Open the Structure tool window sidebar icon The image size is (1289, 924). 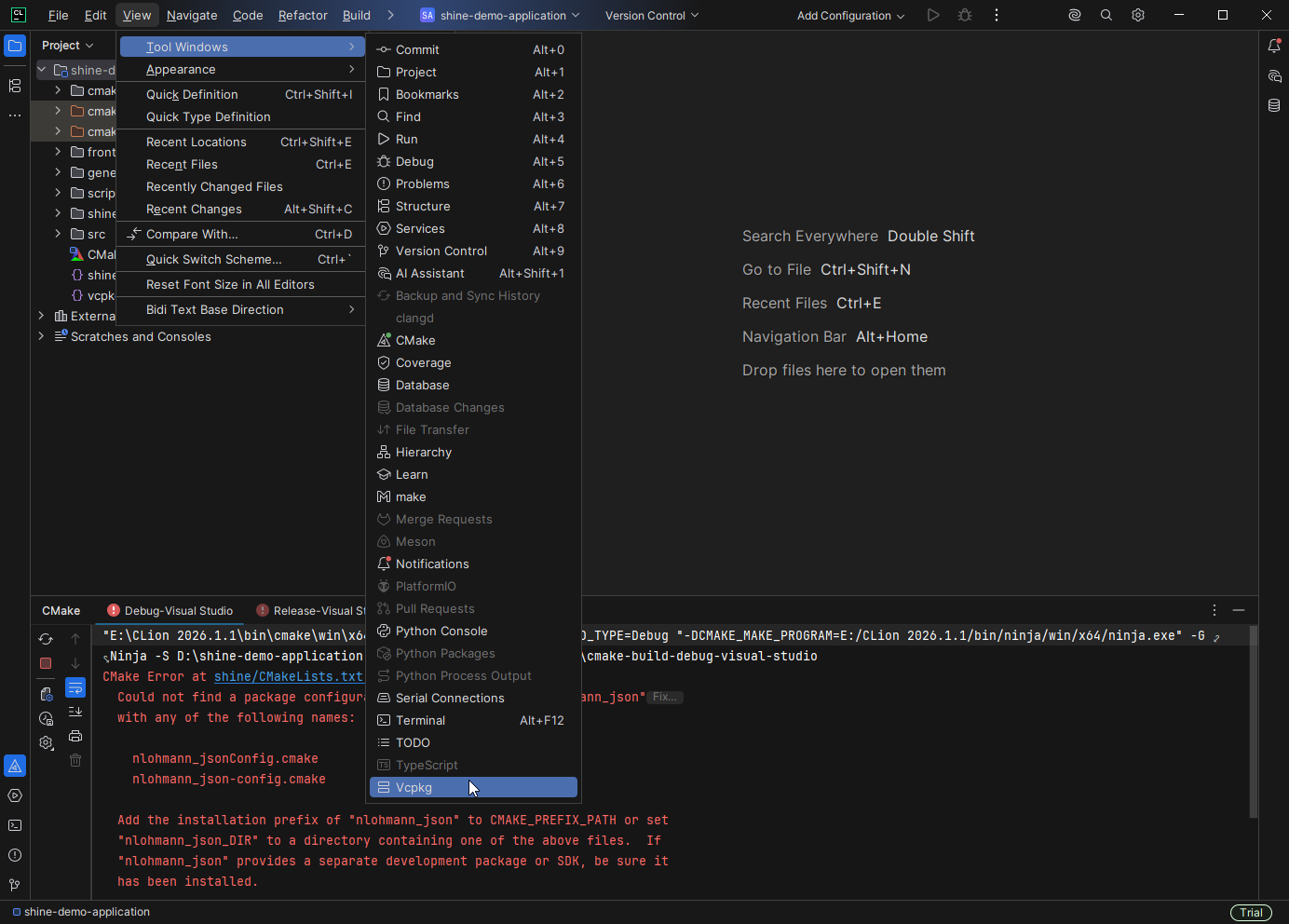15,86
